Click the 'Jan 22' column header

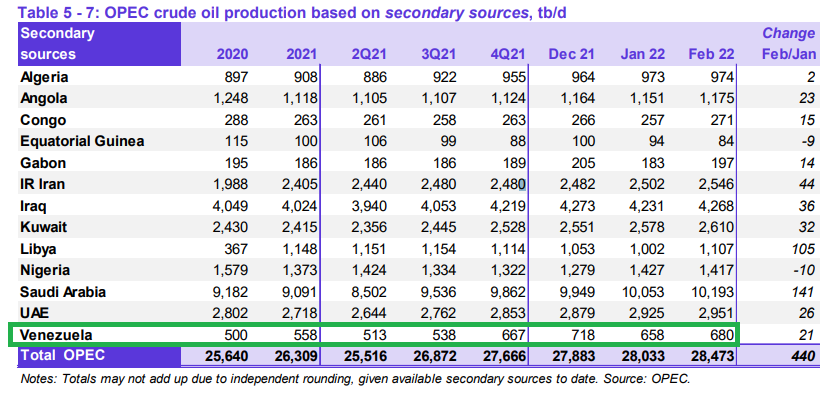pos(642,54)
